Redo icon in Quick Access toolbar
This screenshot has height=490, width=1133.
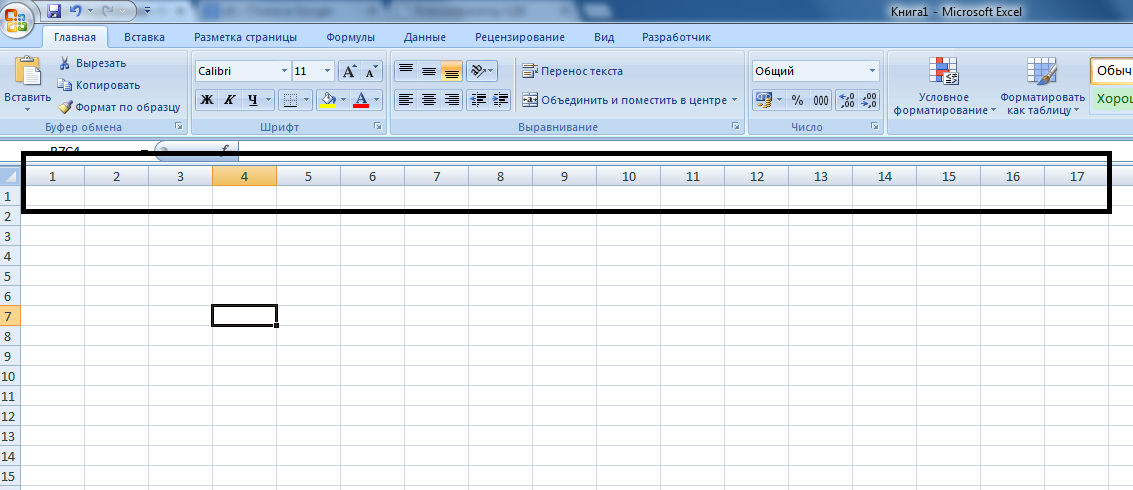107,11
